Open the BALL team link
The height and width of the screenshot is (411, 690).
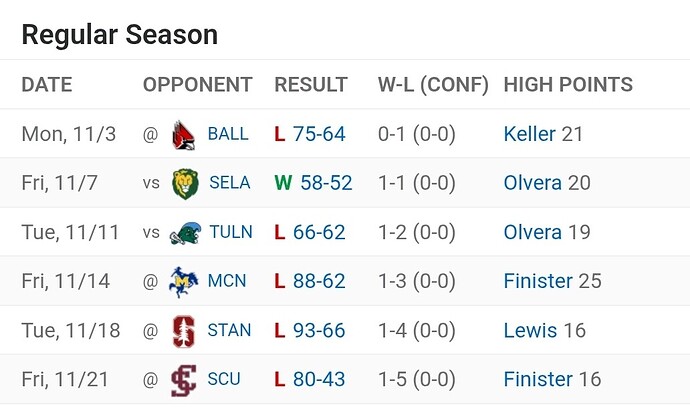227,134
